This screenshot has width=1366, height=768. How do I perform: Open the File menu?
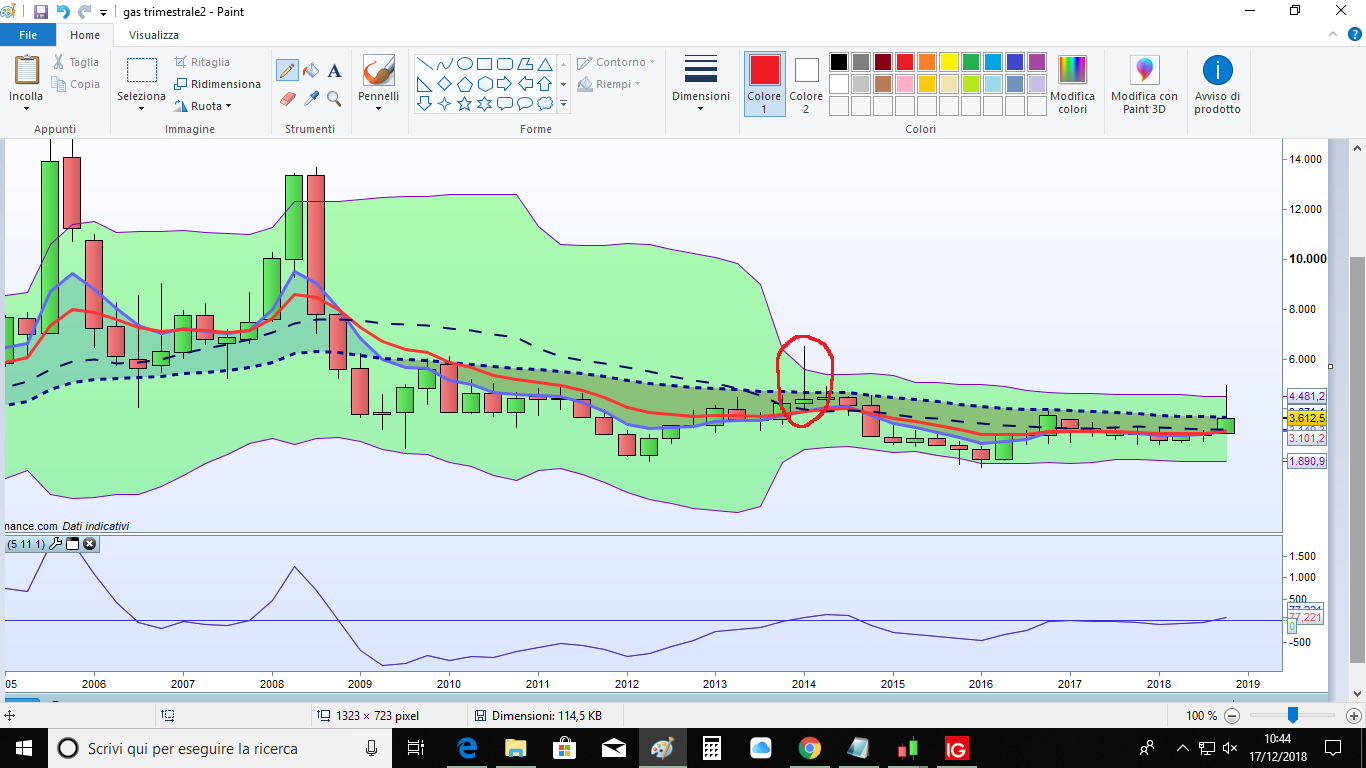click(x=28, y=34)
